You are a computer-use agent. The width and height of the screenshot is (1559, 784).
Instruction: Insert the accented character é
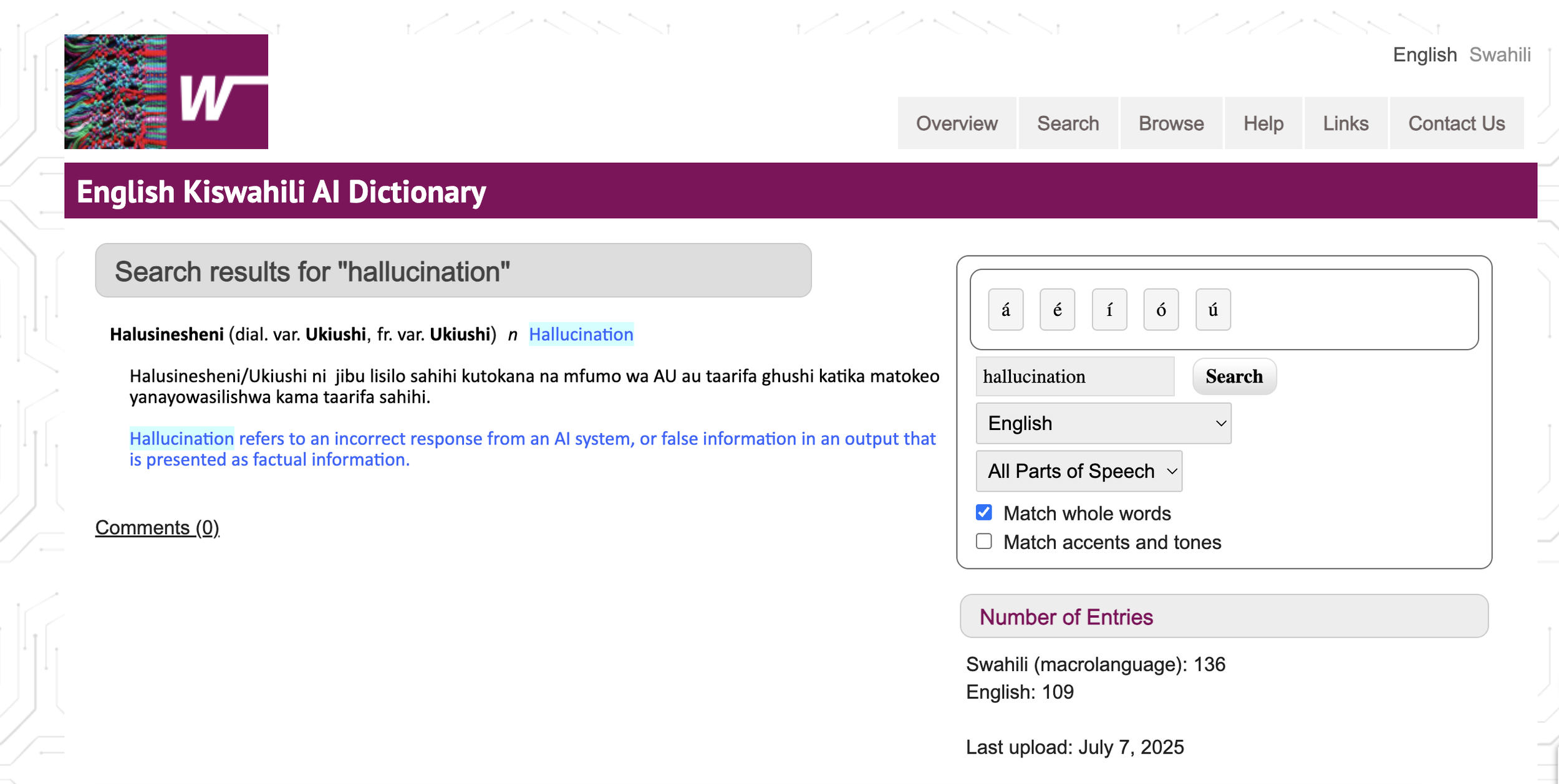(1057, 310)
